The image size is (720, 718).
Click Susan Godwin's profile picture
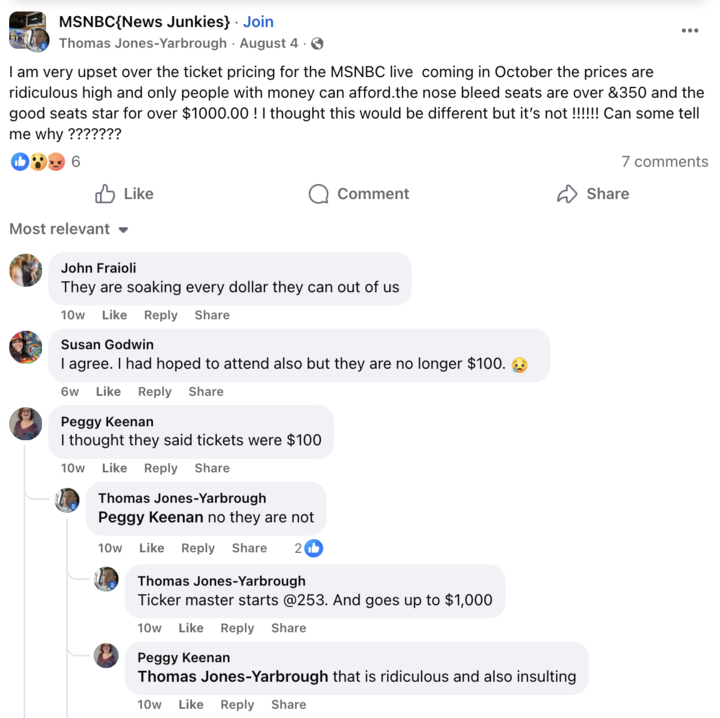tap(26, 347)
